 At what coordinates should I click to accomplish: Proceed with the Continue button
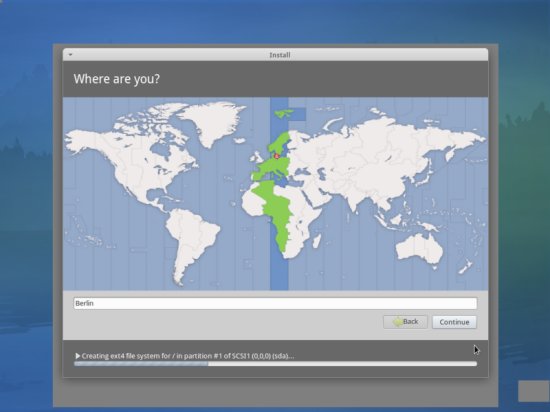pyautogui.click(x=454, y=322)
